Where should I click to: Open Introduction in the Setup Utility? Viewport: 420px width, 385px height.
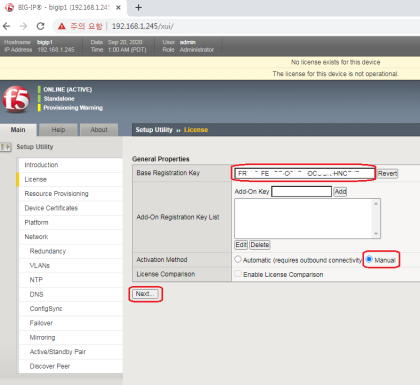[x=71, y=165]
